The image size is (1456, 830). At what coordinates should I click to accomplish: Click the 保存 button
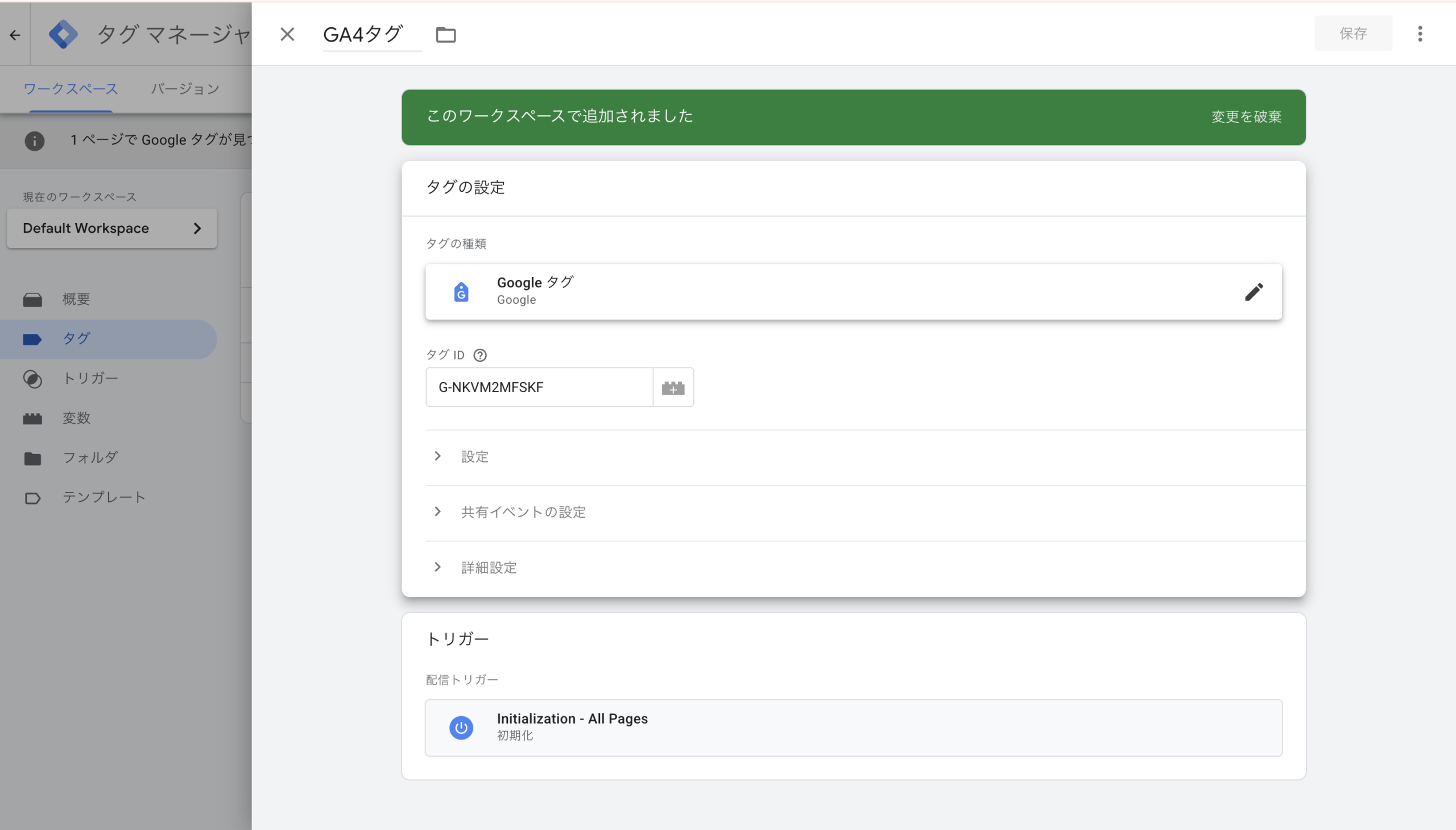1352,34
